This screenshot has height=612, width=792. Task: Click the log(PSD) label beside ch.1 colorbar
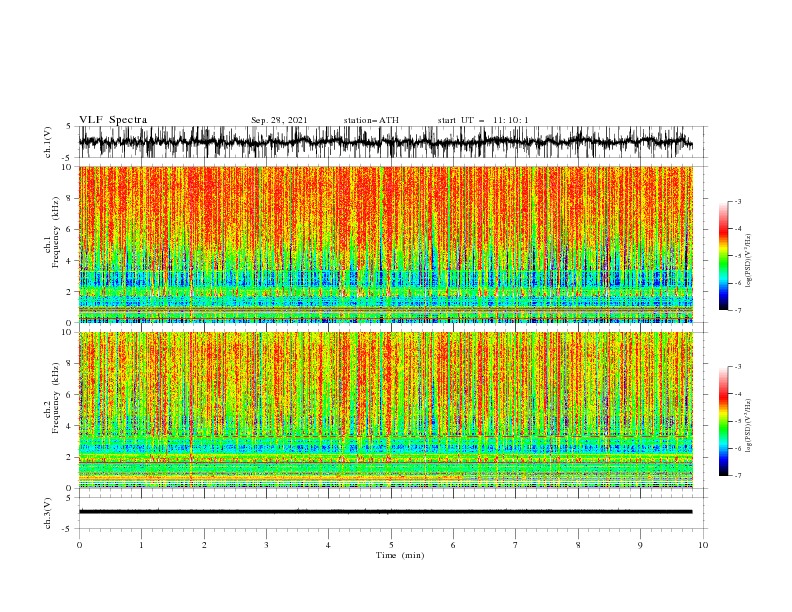748,261
